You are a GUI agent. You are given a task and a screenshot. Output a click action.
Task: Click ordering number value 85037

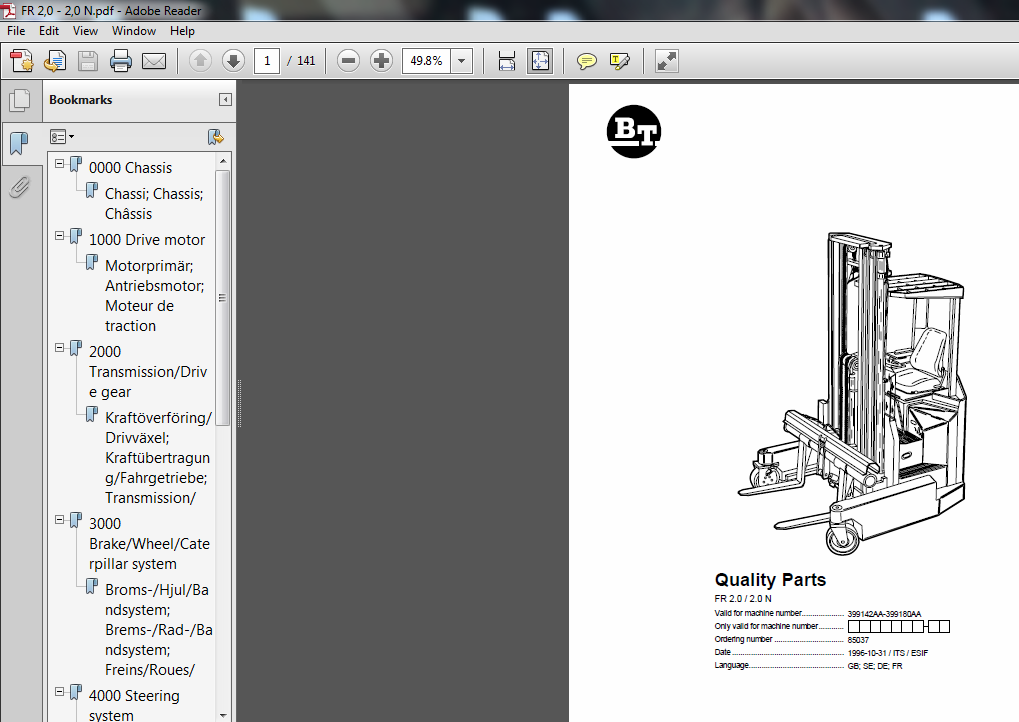pos(858,640)
